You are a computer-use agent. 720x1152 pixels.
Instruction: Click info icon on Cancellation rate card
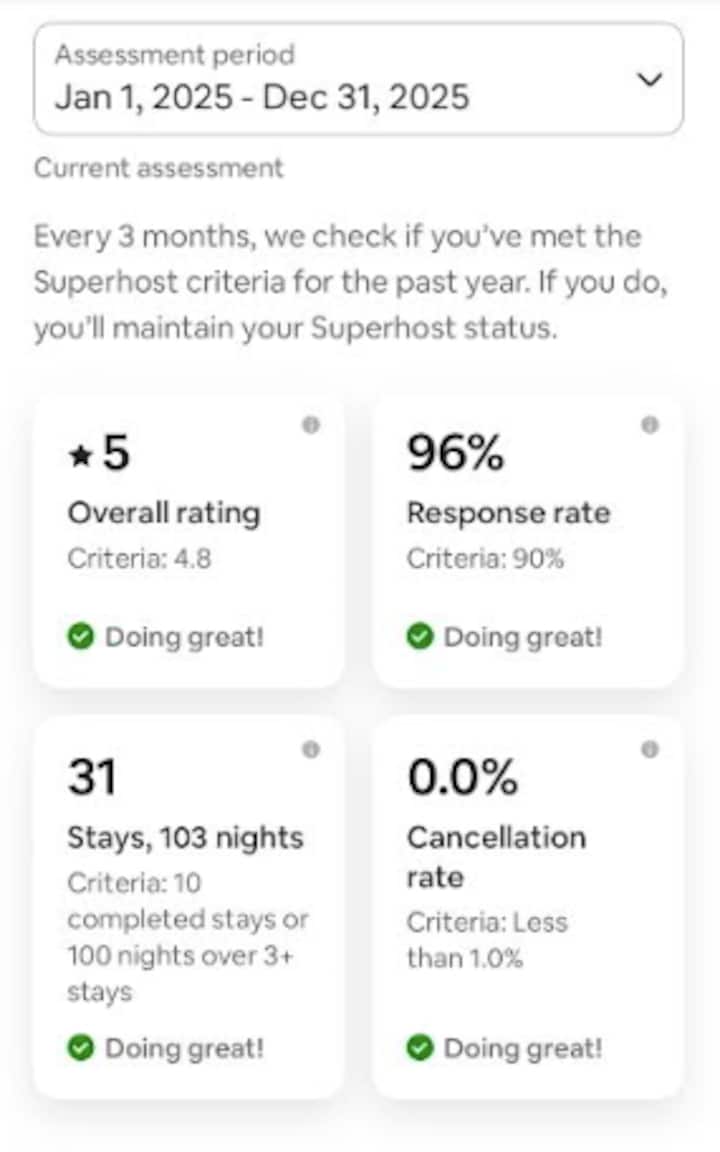pos(650,749)
